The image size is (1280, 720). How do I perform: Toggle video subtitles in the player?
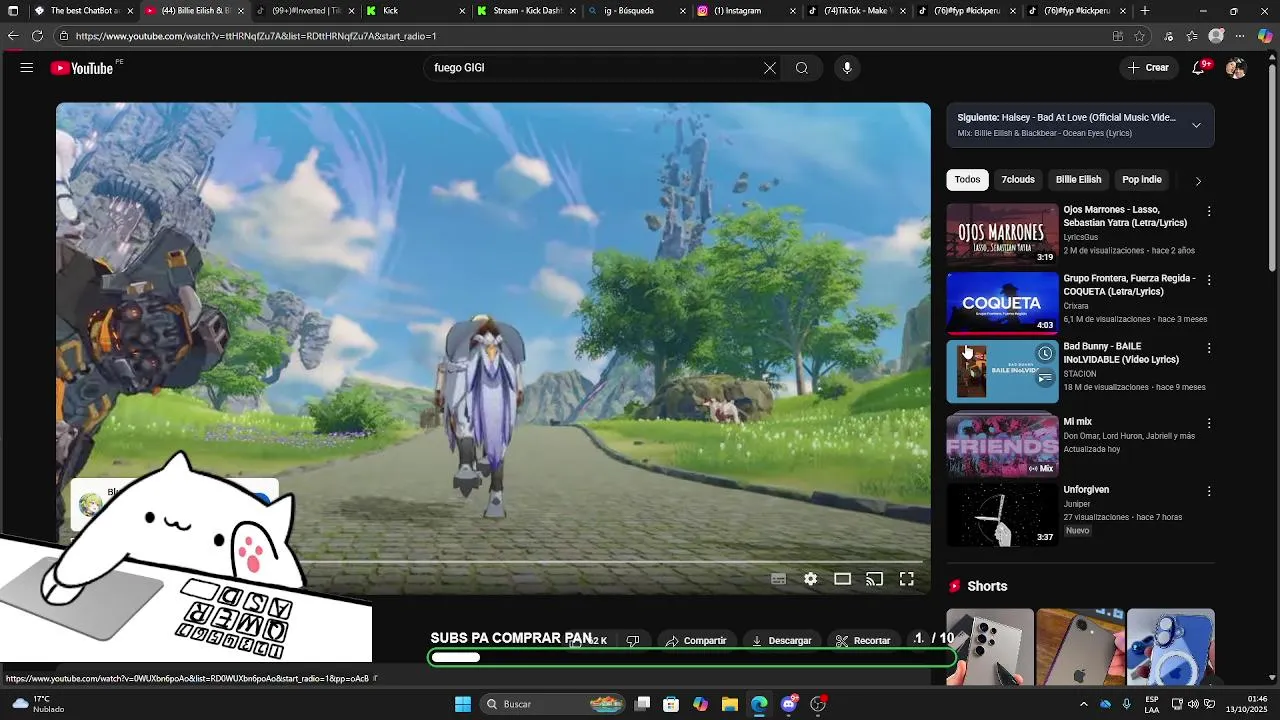pyautogui.click(x=778, y=579)
